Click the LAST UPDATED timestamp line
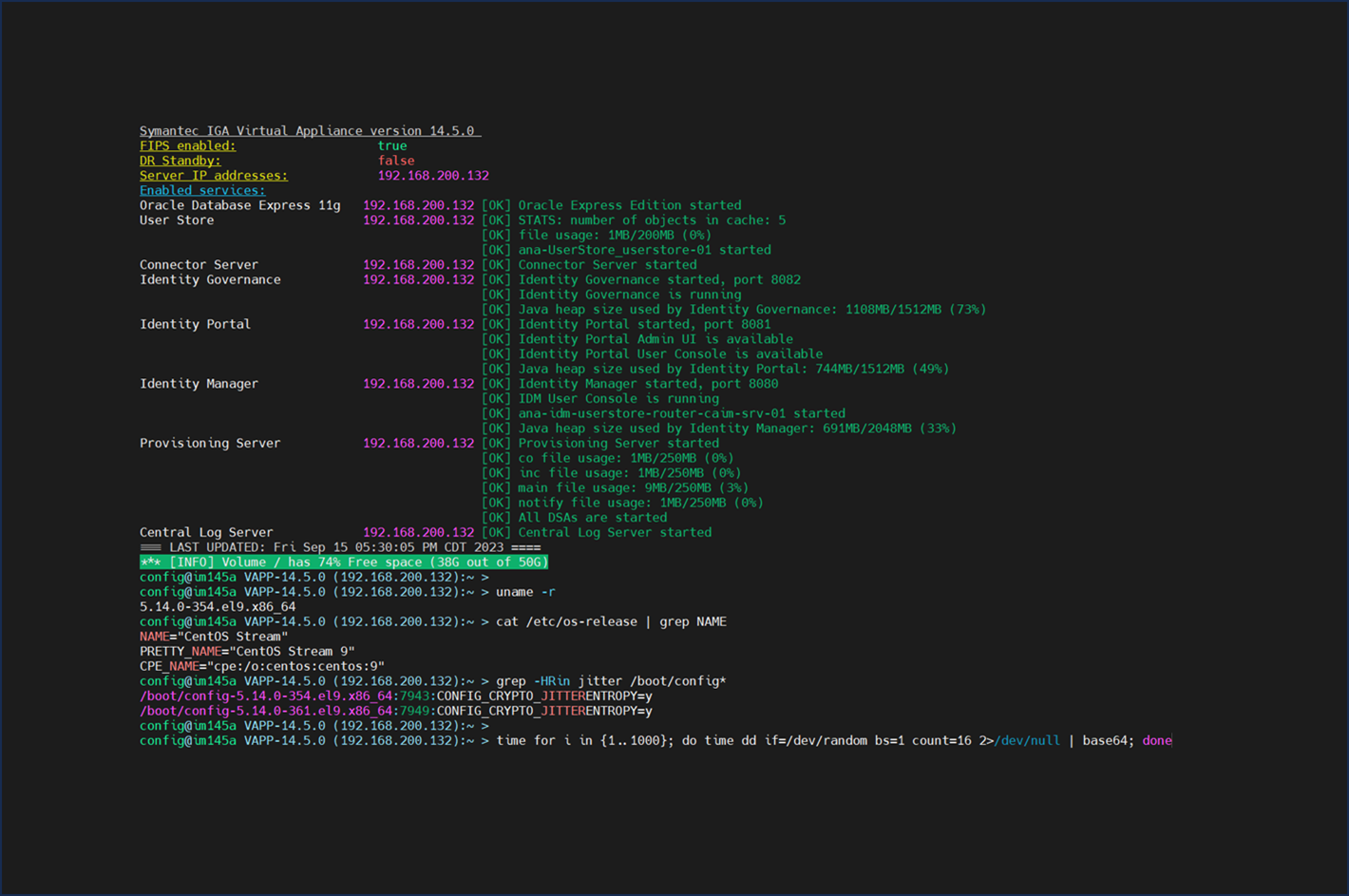Viewport: 1349px width, 896px height. pos(340,547)
